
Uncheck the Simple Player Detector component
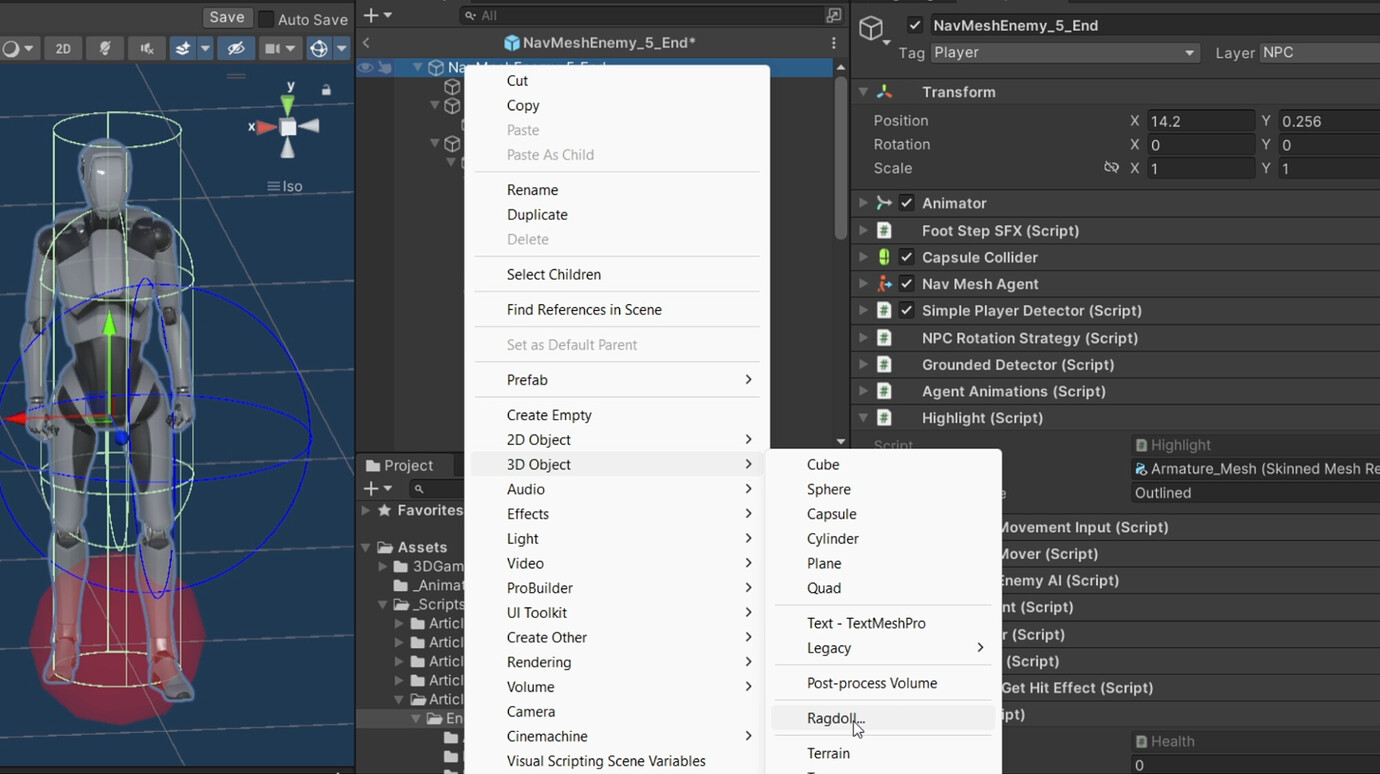coord(905,310)
